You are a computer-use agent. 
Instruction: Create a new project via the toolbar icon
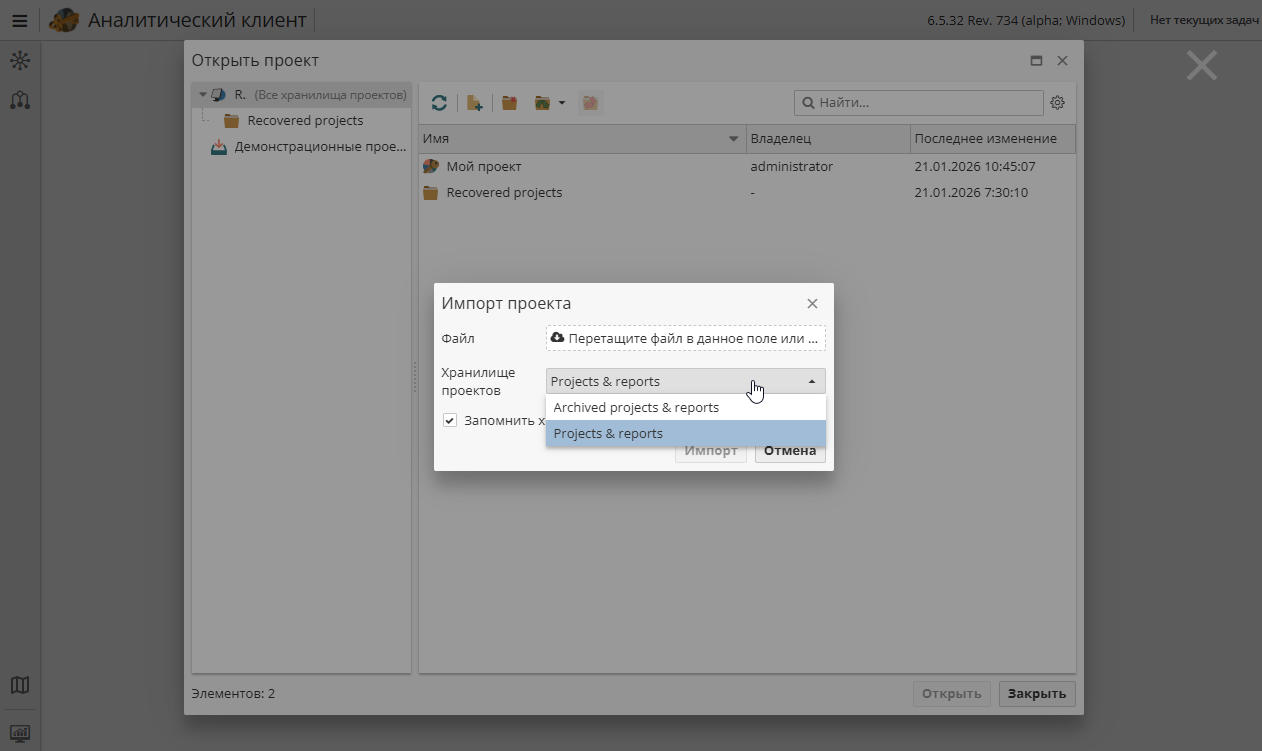(x=475, y=102)
